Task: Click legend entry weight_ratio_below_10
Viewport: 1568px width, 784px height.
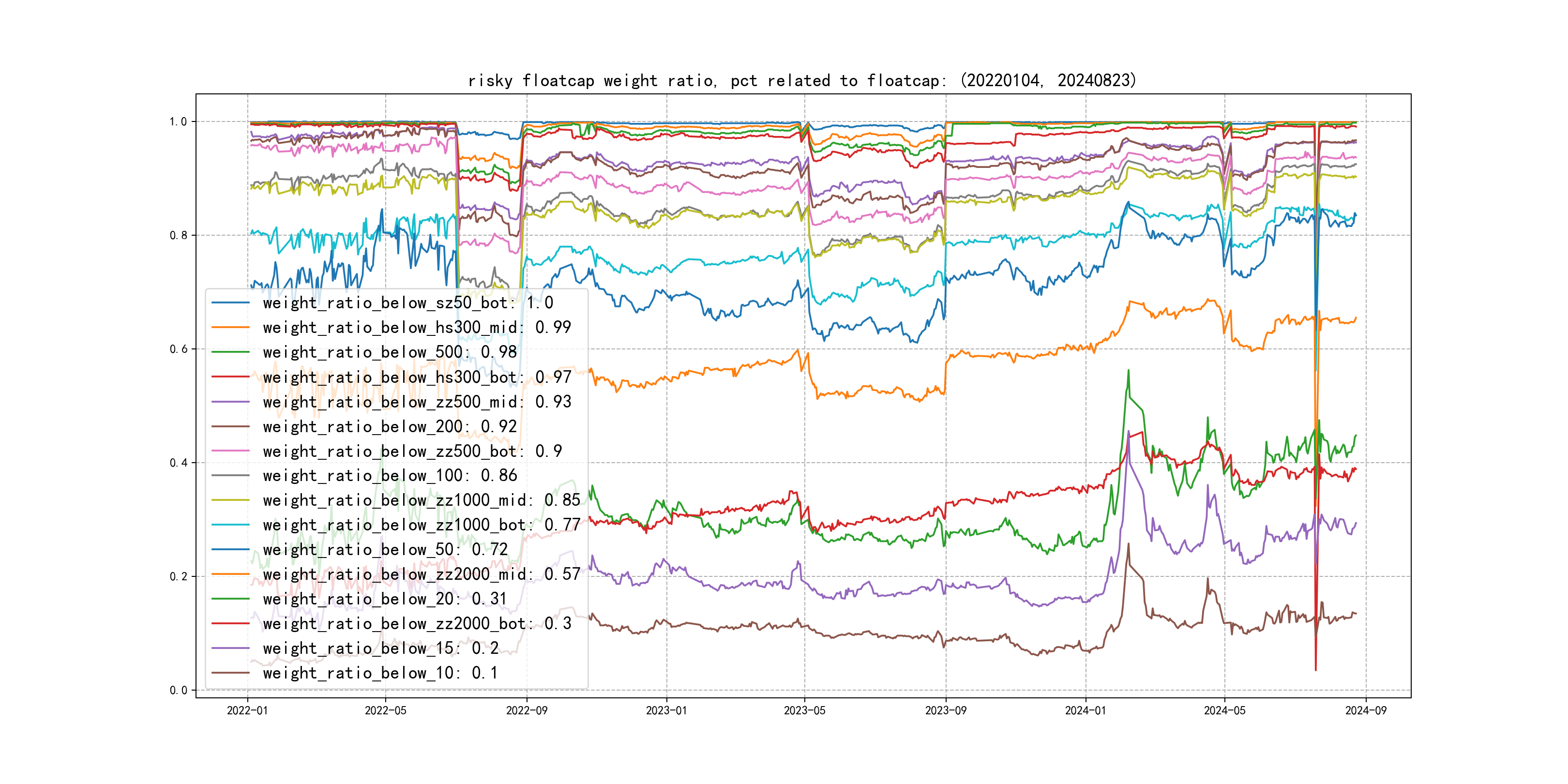Action: pyautogui.click(x=380, y=673)
